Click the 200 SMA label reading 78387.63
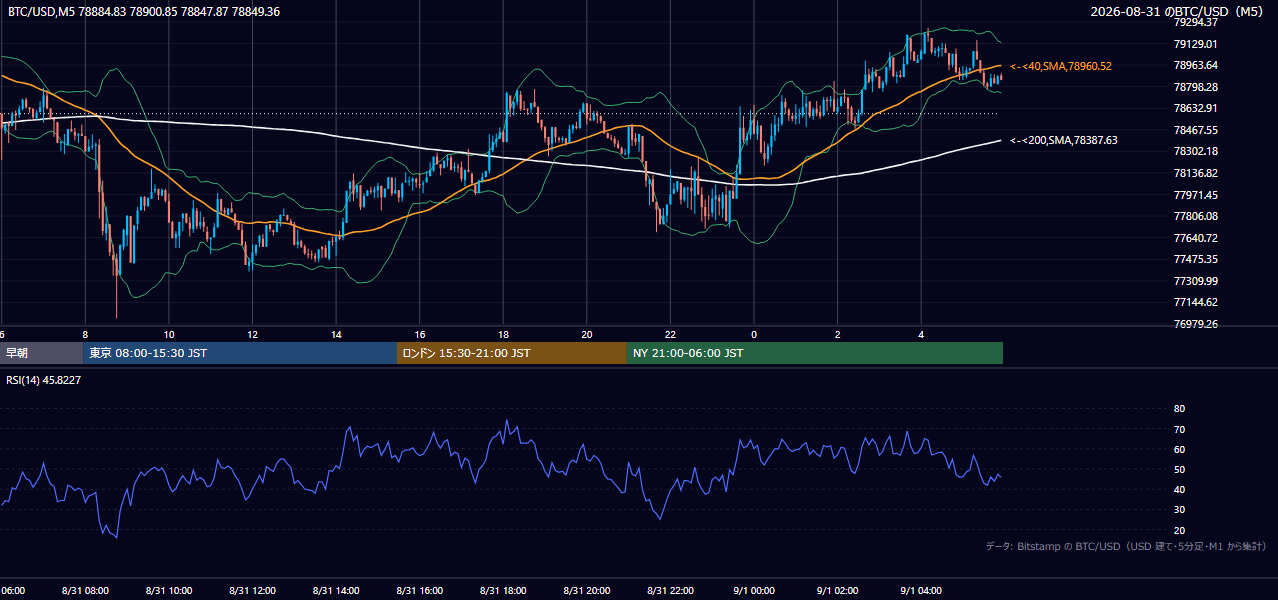 click(x=1064, y=141)
